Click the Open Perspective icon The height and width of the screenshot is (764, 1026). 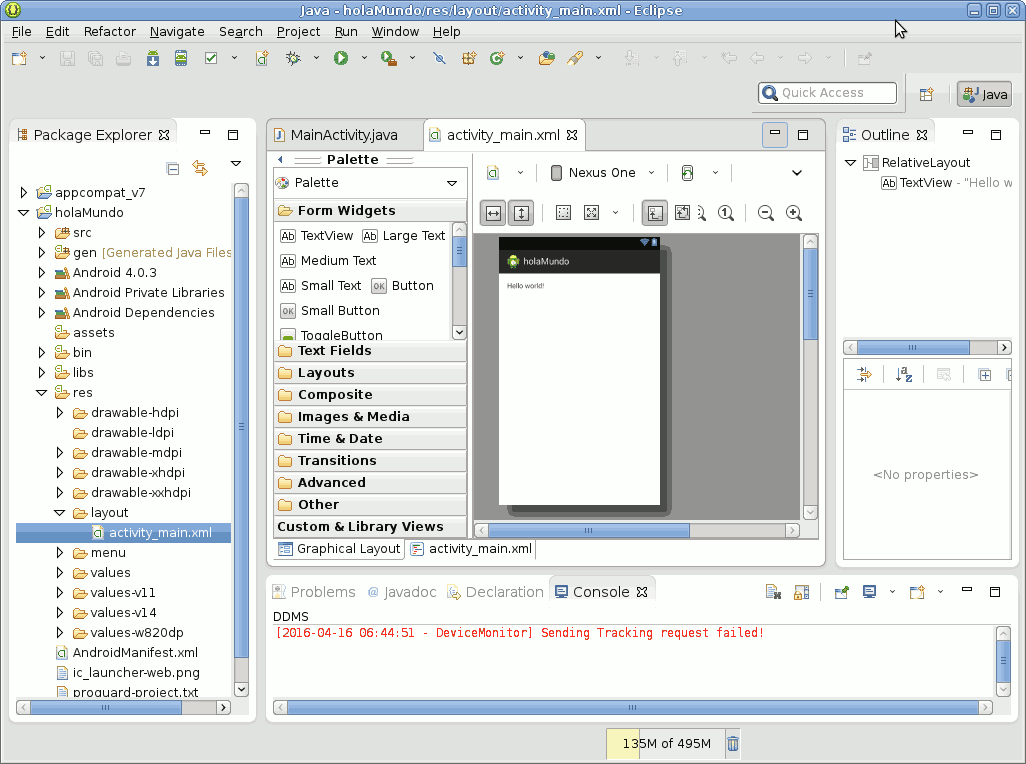tap(926, 94)
